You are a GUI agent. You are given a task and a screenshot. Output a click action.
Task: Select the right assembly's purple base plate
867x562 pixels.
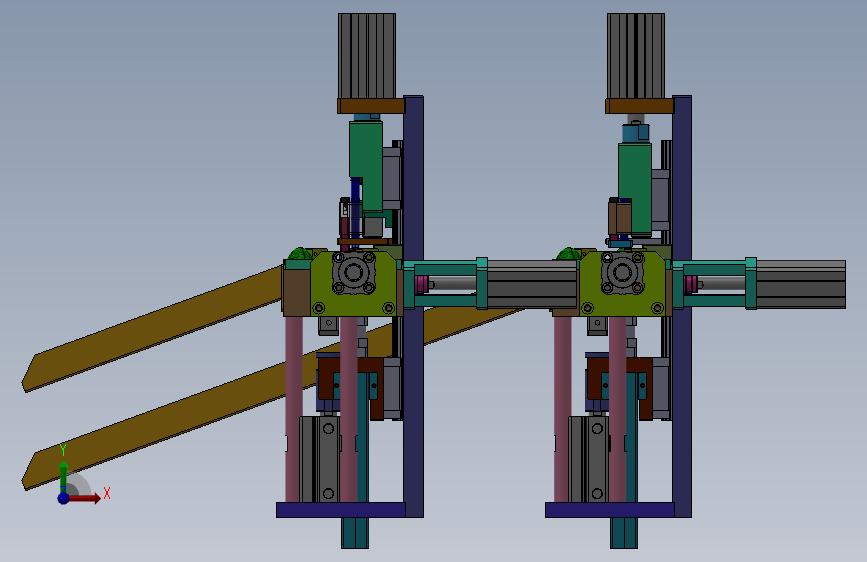tap(609, 510)
